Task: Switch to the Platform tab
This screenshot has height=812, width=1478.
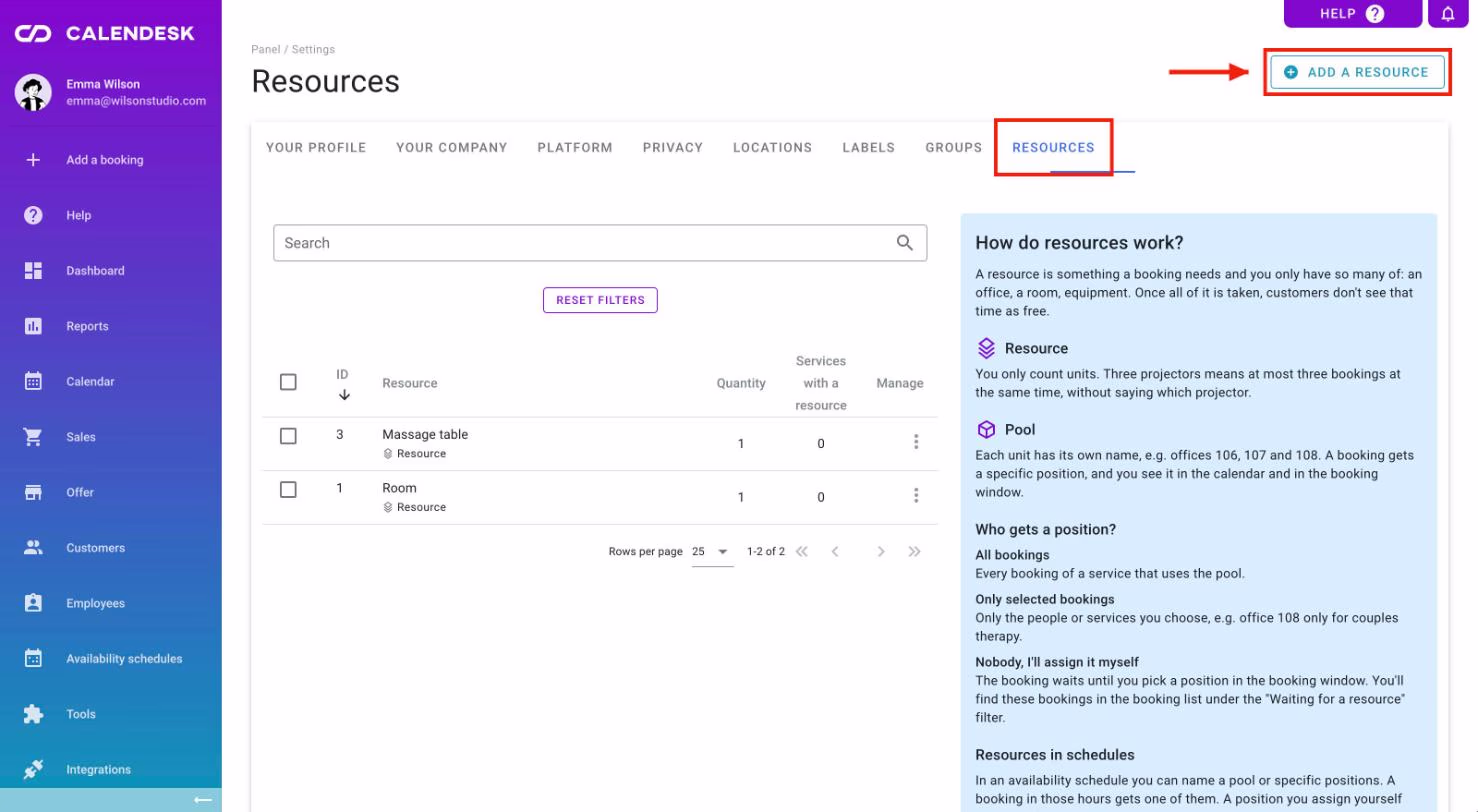Action: pyautogui.click(x=575, y=148)
